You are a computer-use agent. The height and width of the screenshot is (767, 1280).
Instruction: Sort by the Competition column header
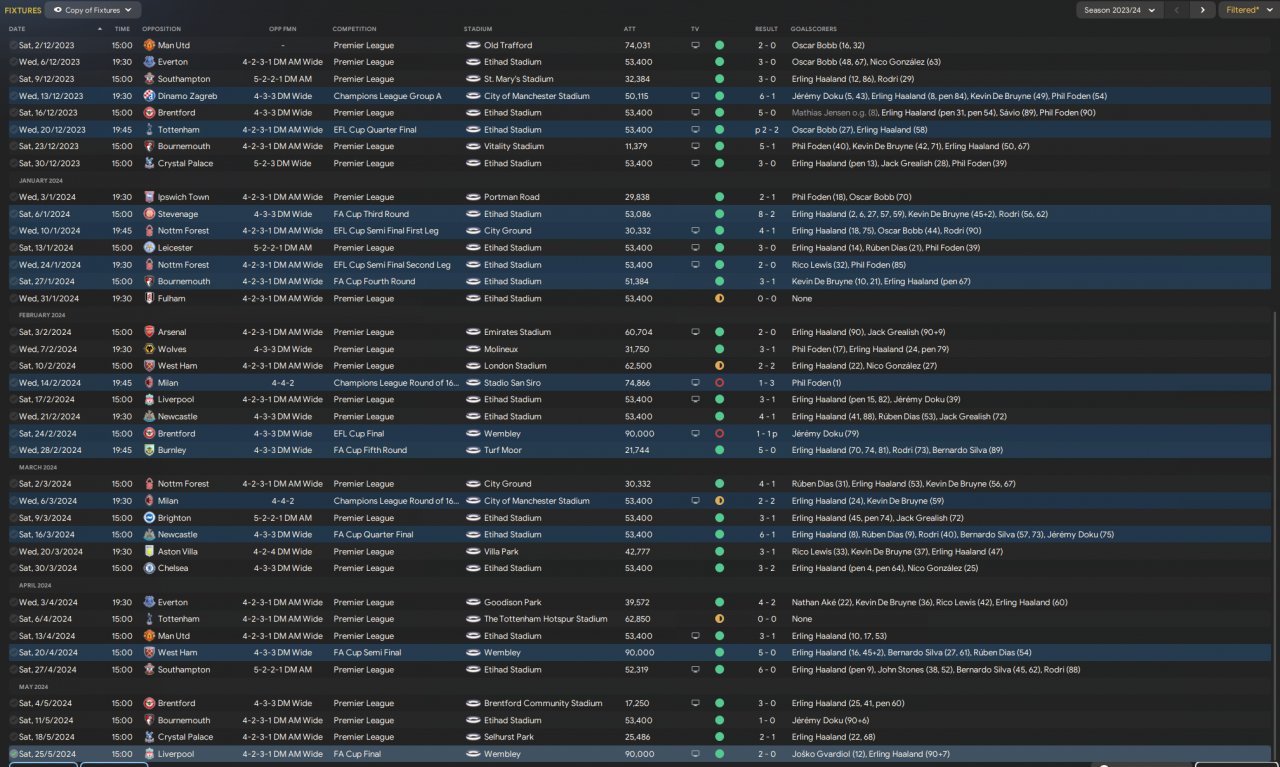tap(355, 29)
